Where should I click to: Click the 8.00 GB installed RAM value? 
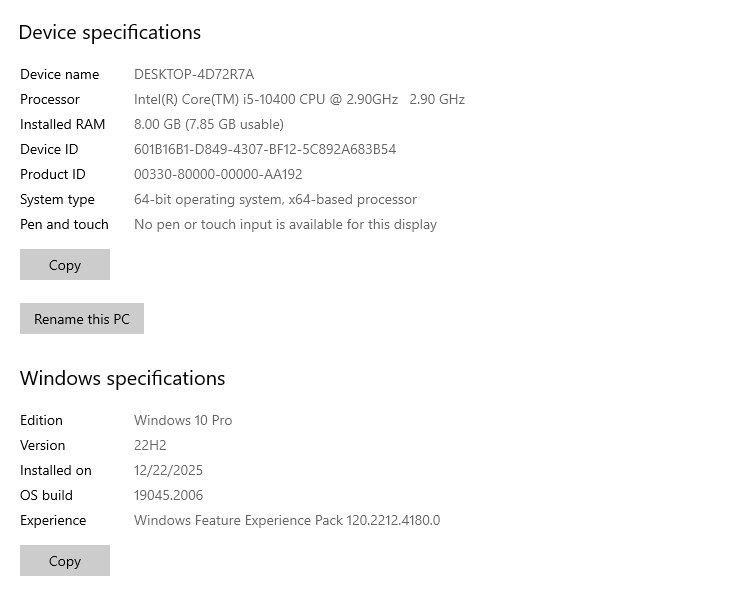(209, 124)
